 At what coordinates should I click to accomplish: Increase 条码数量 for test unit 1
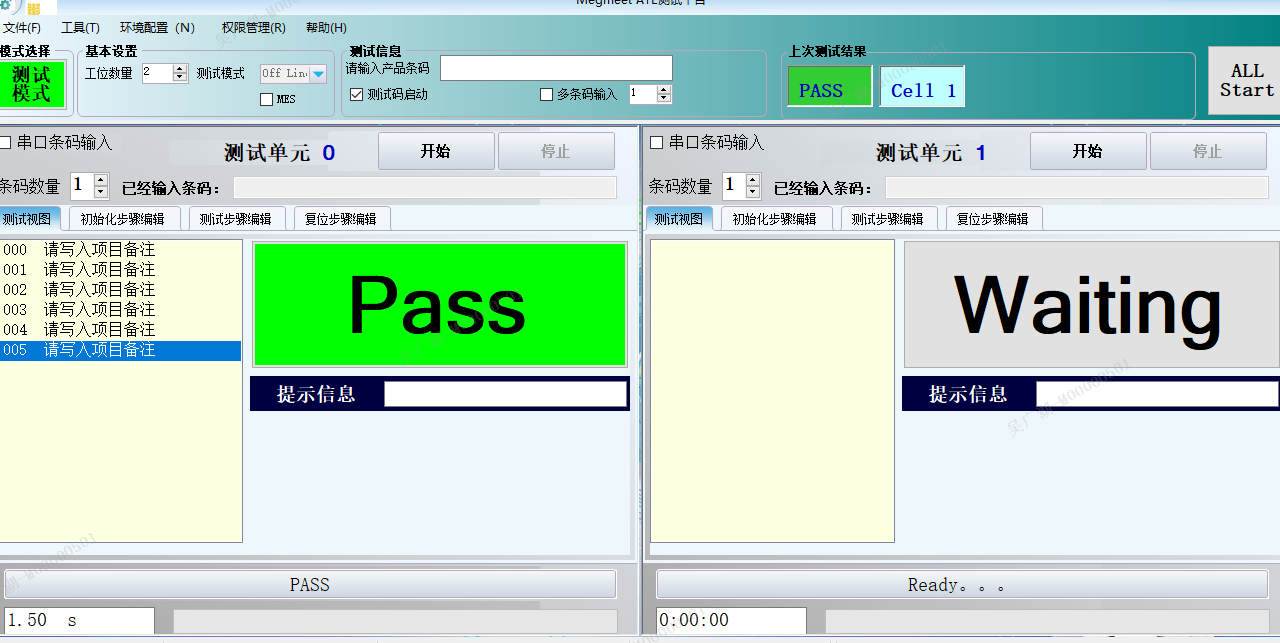click(753, 180)
